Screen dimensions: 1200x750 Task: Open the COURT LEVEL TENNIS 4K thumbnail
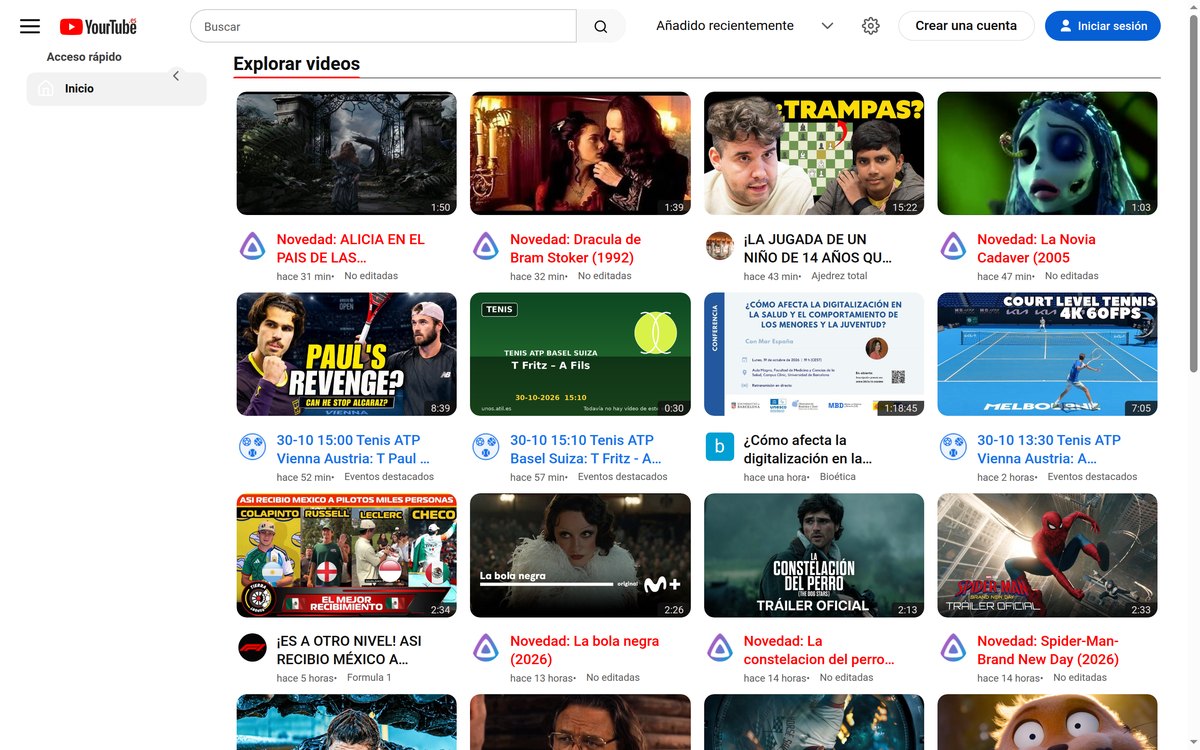click(1047, 354)
